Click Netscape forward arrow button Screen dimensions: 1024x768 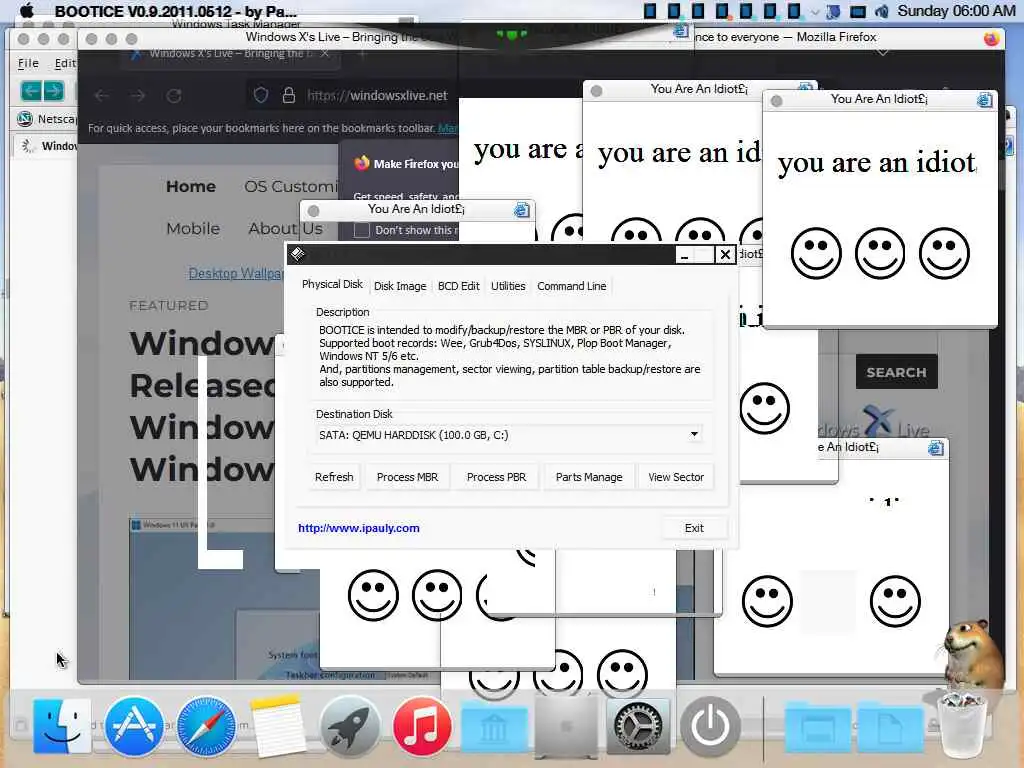click(x=54, y=91)
